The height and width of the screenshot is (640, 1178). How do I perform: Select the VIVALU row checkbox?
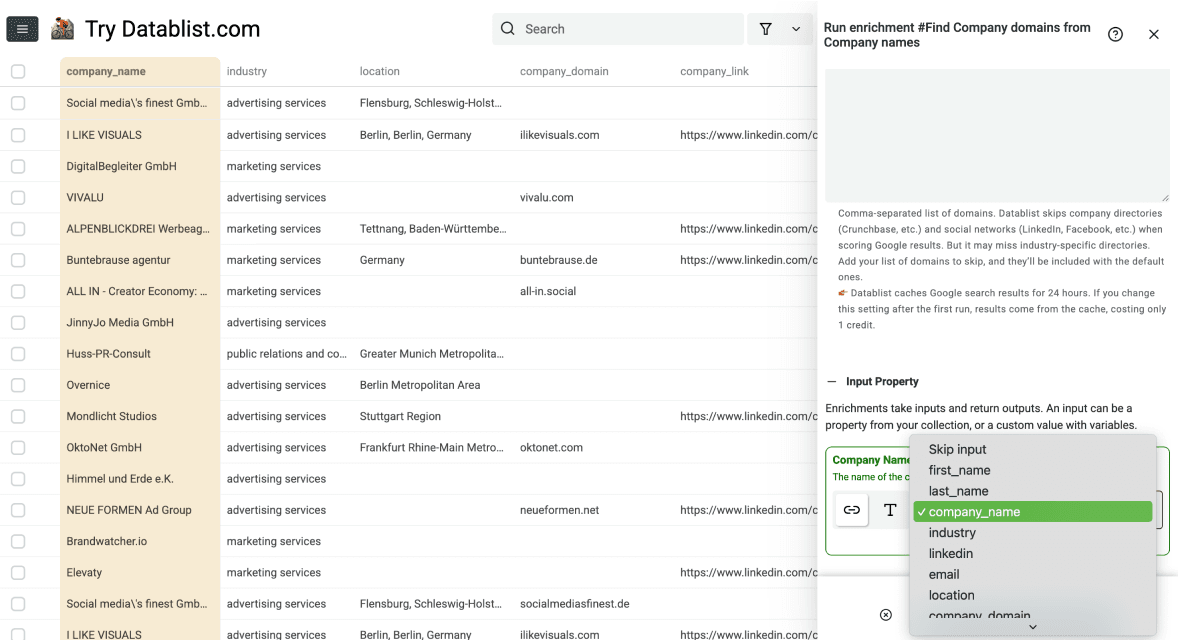(x=18, y=198)
